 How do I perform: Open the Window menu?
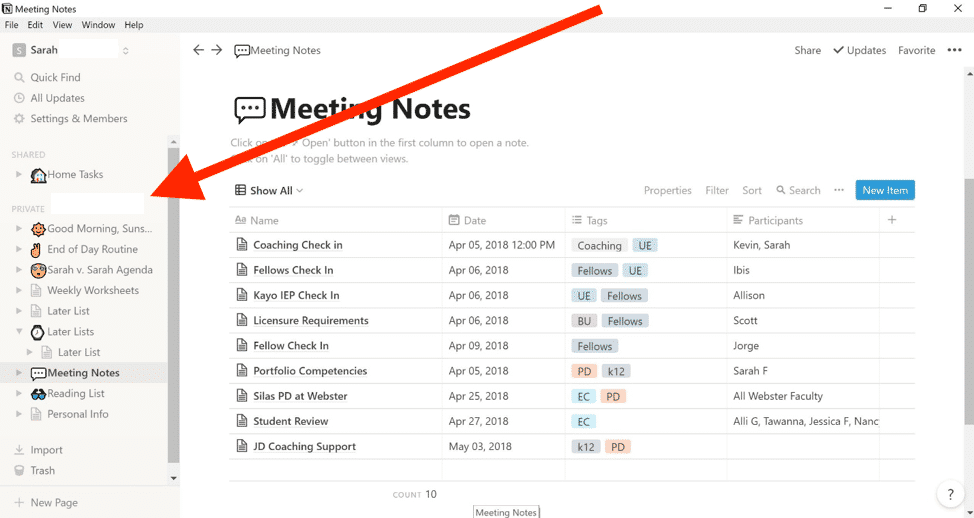[x=98, y=25]
